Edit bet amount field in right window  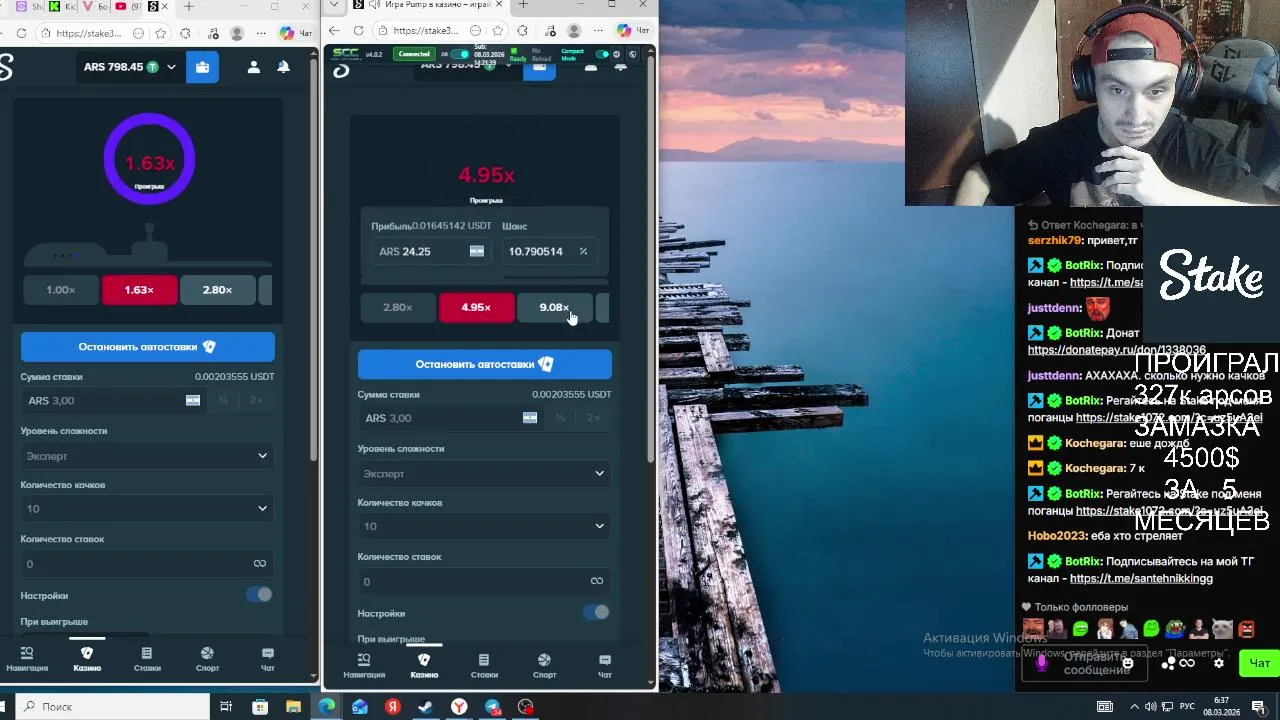[x=452, y=418]
